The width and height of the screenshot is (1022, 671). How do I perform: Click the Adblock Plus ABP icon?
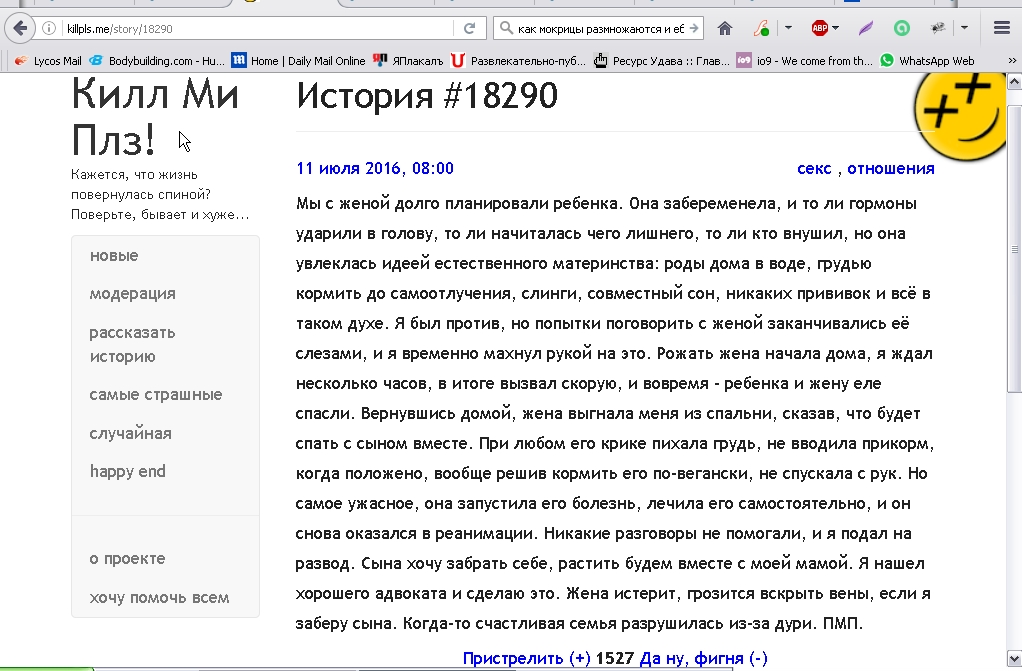tap(819, 28)
